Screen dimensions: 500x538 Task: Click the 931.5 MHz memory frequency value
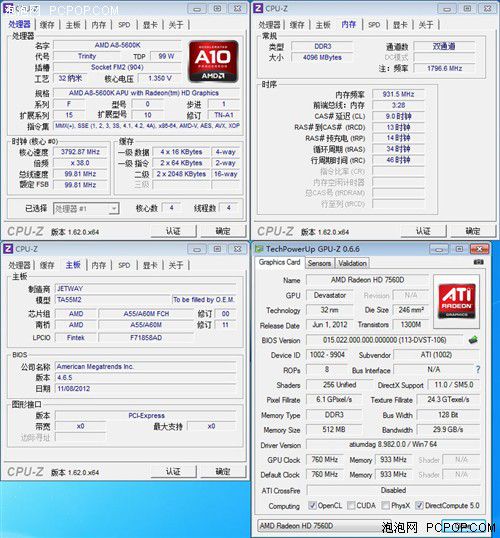tap(398, 94)
